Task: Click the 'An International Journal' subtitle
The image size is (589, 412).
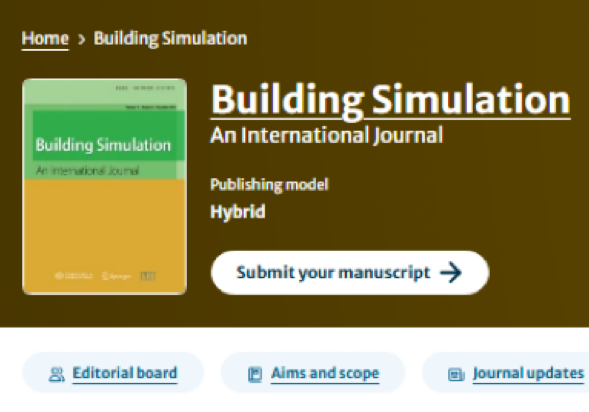Action: pos(327,135)
